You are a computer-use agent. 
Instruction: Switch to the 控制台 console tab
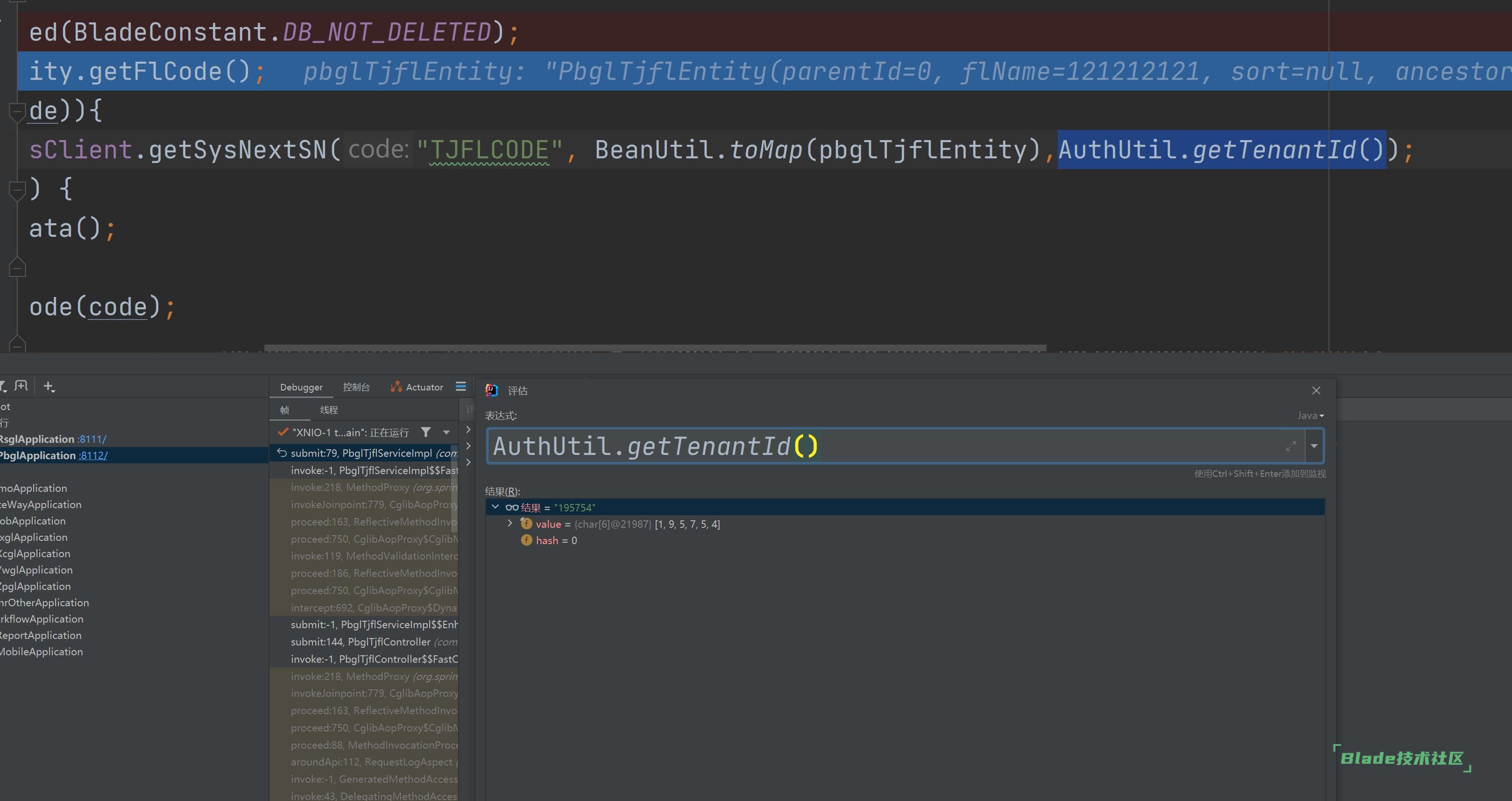click(x=356, y=387)
